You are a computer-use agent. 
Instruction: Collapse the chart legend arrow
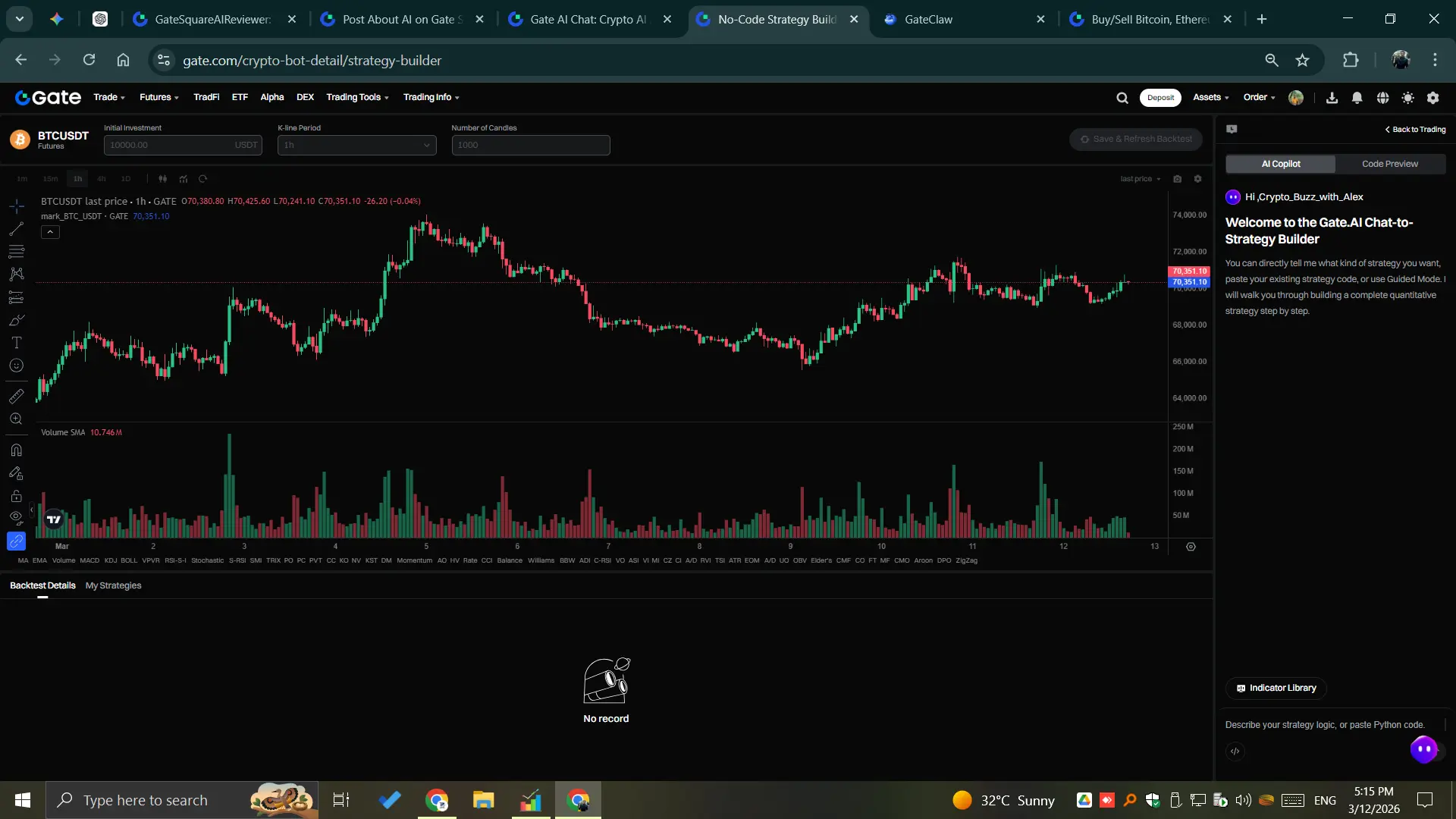click(x=50, y=232)
